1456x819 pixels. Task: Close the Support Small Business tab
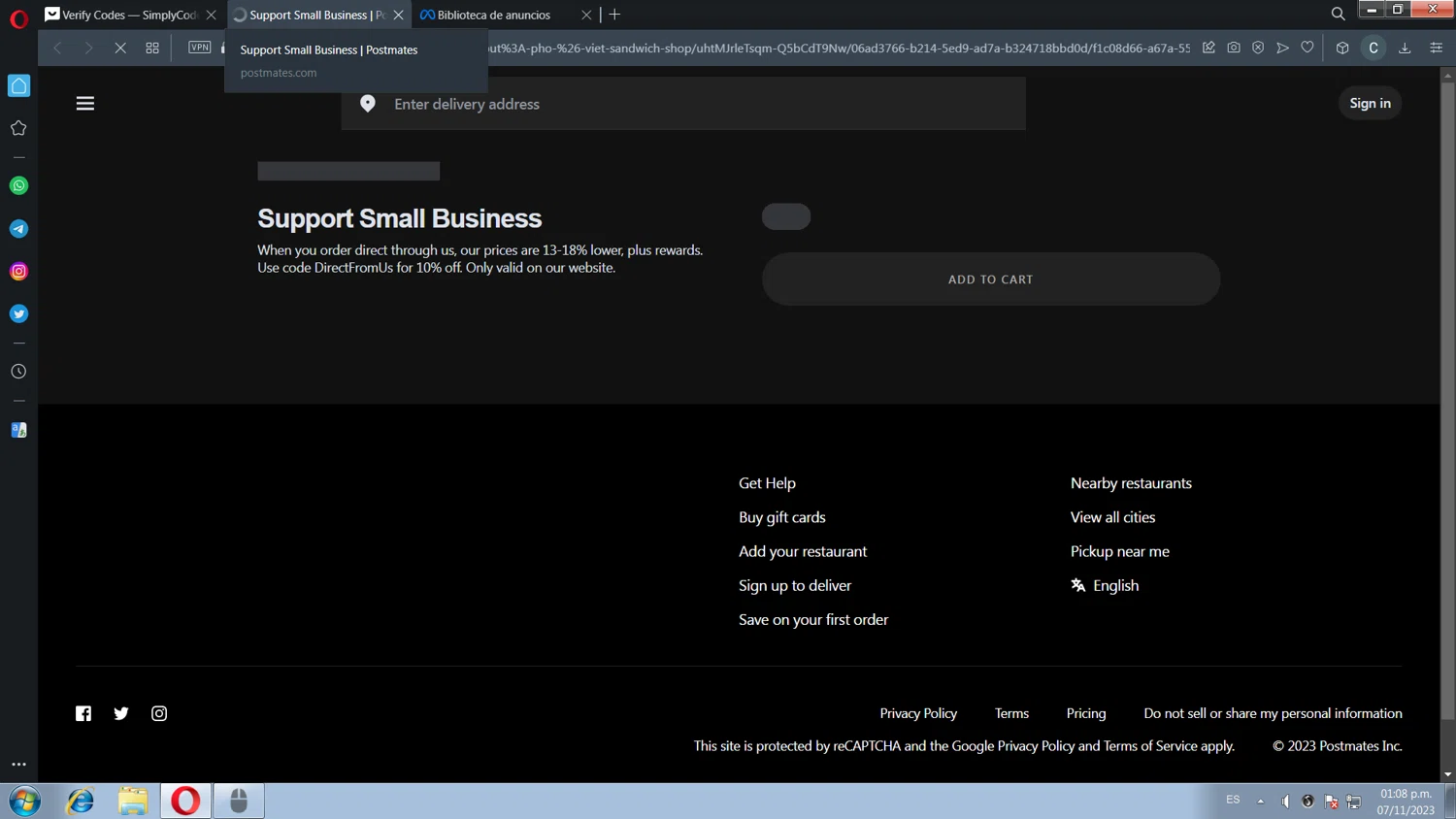pyautogui.click(x=399, y=15)
